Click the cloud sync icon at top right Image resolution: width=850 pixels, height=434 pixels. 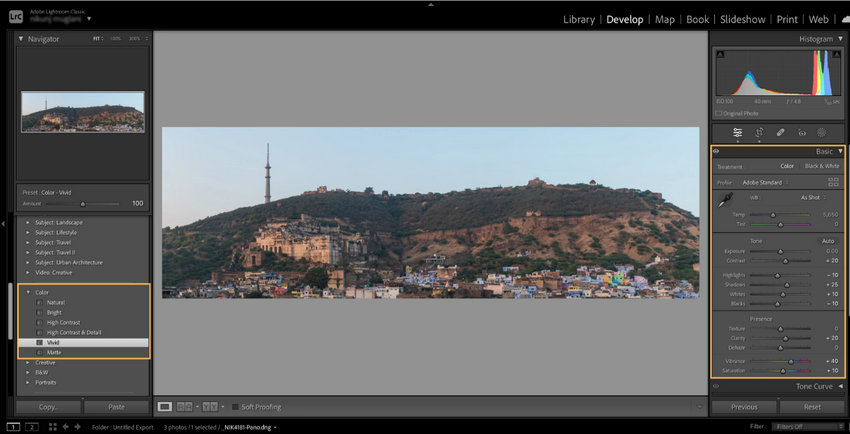[x=845, y=20]
